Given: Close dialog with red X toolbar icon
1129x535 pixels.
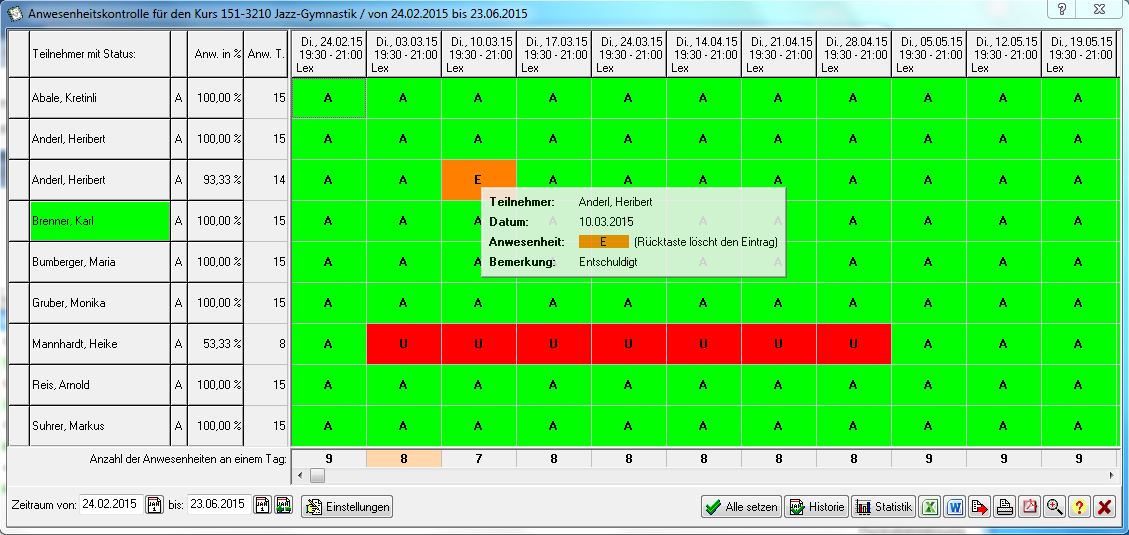Looking at the screenshot, I should tap(1104, 507).
